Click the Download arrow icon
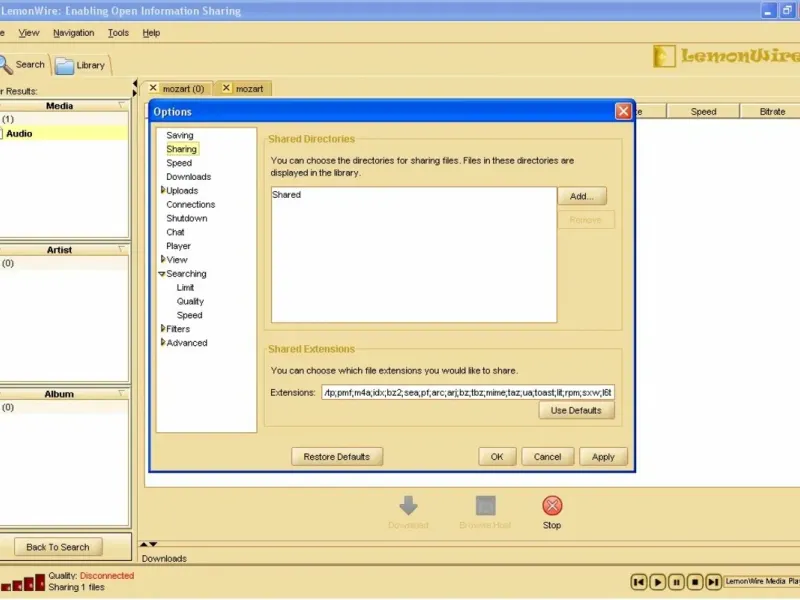Viewport: 800px width, 600px height. pos(408,506)
